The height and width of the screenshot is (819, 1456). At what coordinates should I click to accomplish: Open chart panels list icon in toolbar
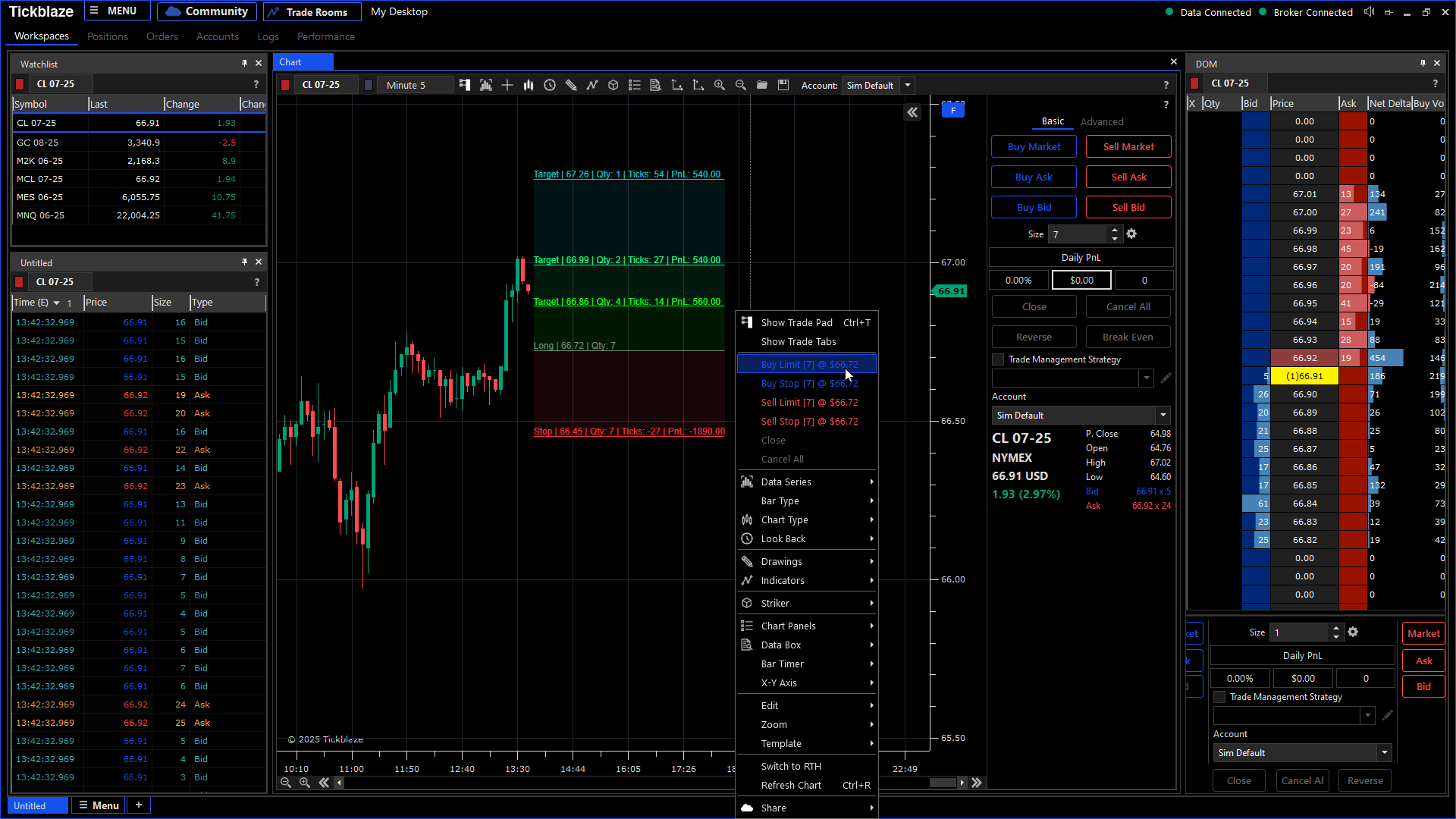coord(635,85)
